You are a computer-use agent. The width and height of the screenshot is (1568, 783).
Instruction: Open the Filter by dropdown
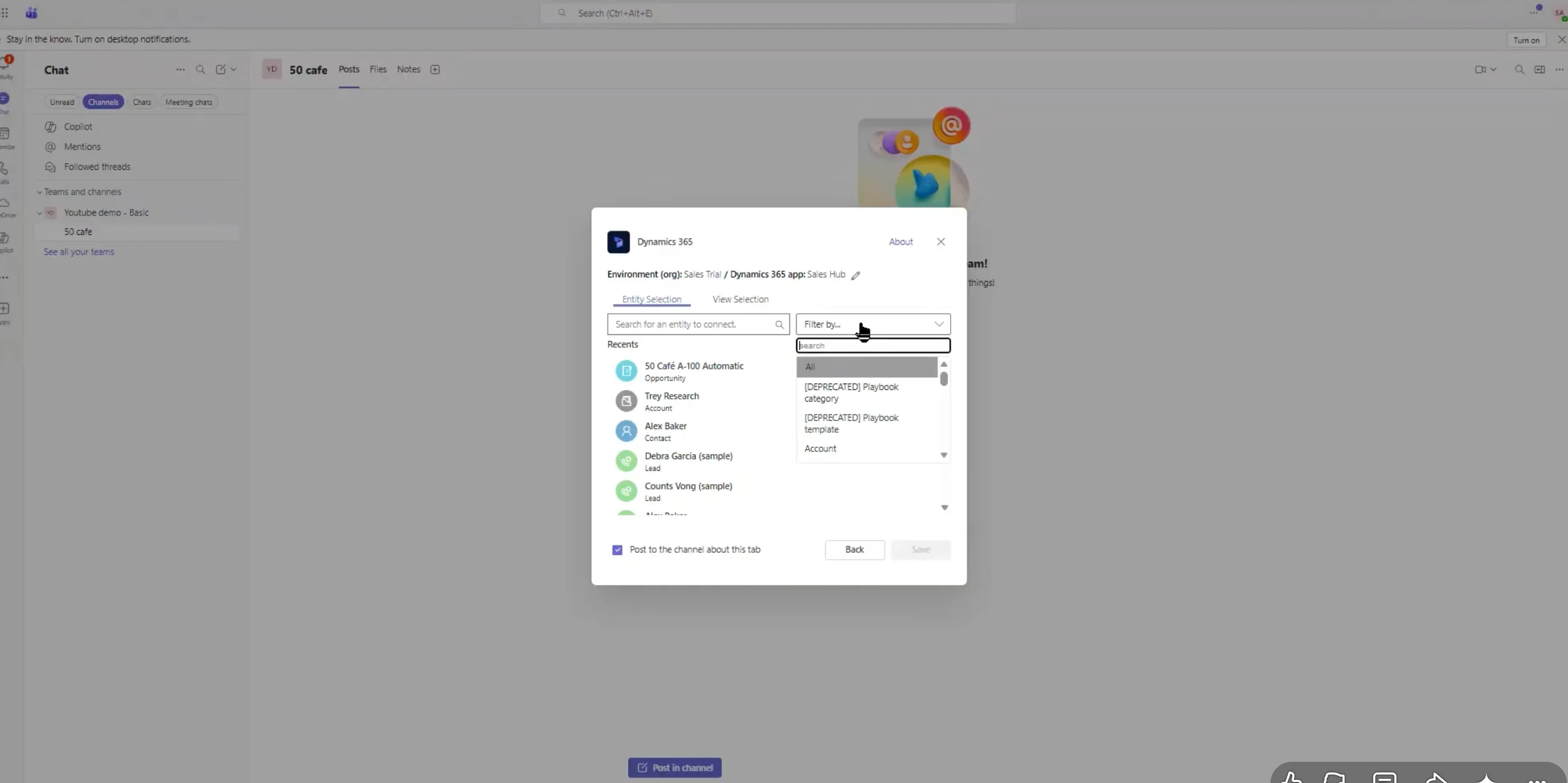coord(873,324)
